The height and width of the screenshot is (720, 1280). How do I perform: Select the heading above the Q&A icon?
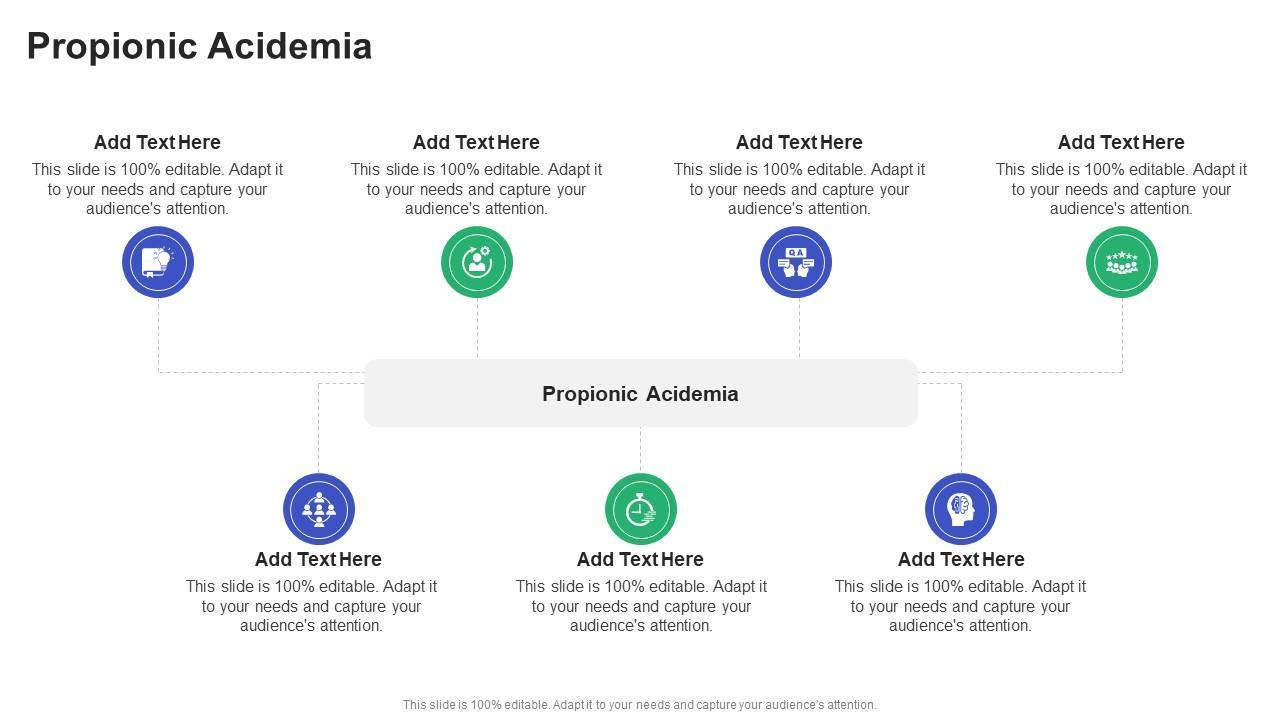click(x=799, y=142)
